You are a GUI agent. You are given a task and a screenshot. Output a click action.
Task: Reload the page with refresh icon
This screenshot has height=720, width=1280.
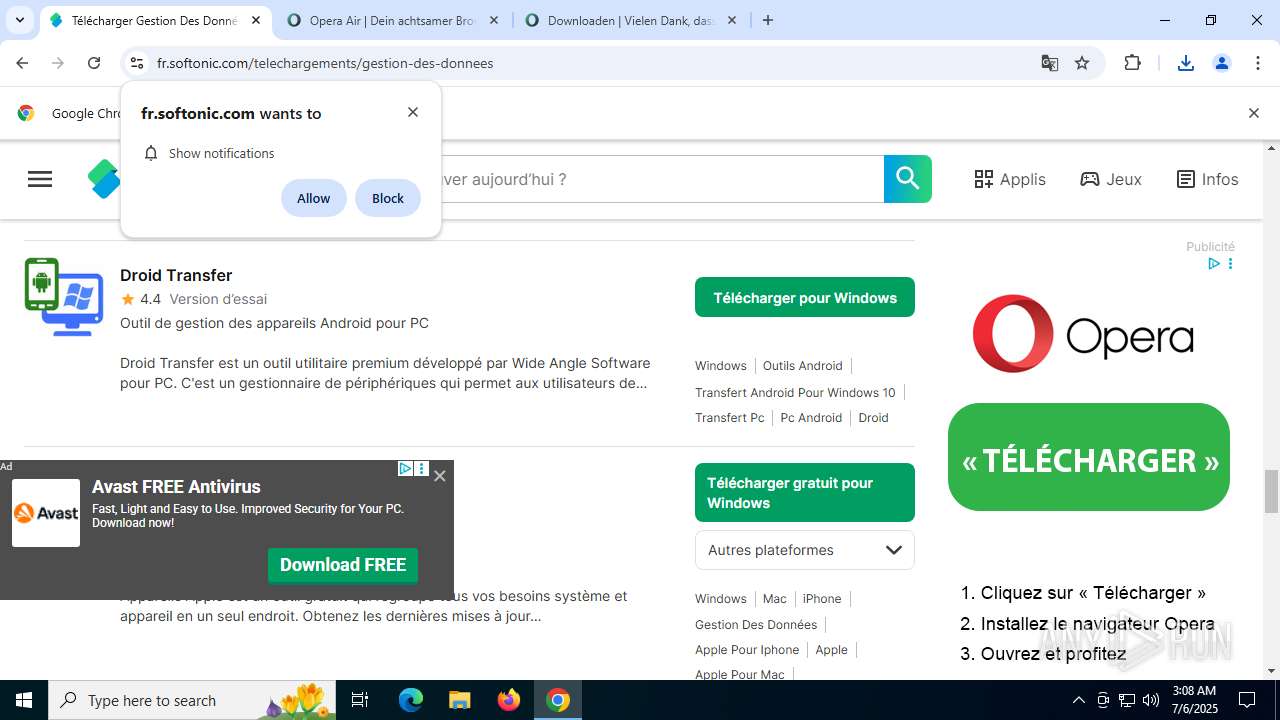(94, 63)
